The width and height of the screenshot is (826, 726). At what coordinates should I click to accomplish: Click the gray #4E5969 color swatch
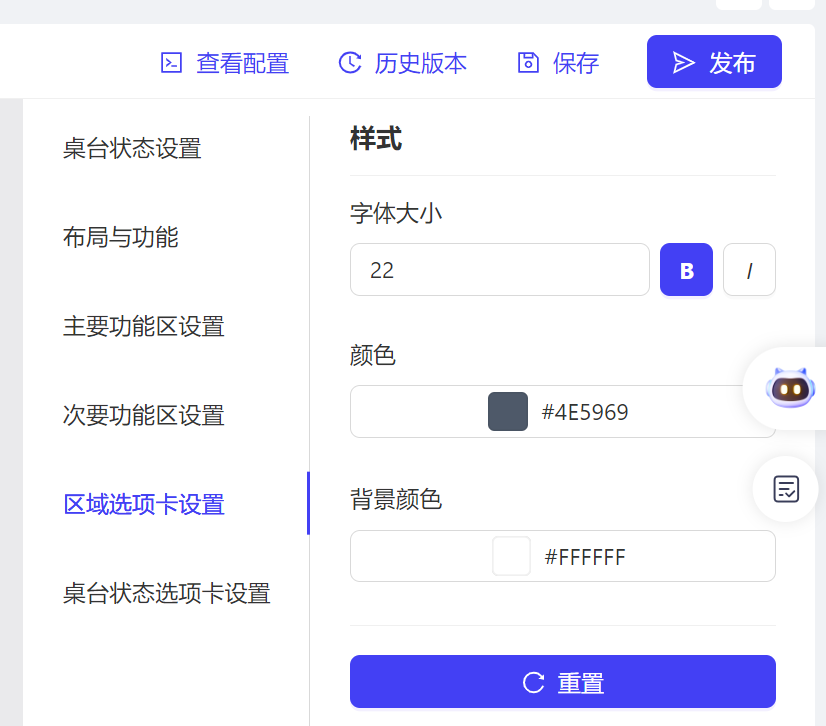point(508,412)
